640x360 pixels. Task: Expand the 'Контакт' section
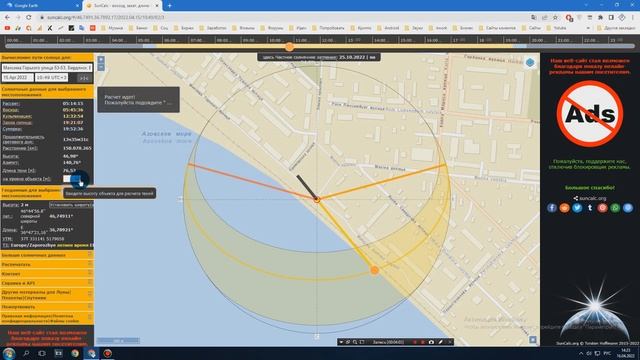[x=47, y=274]
